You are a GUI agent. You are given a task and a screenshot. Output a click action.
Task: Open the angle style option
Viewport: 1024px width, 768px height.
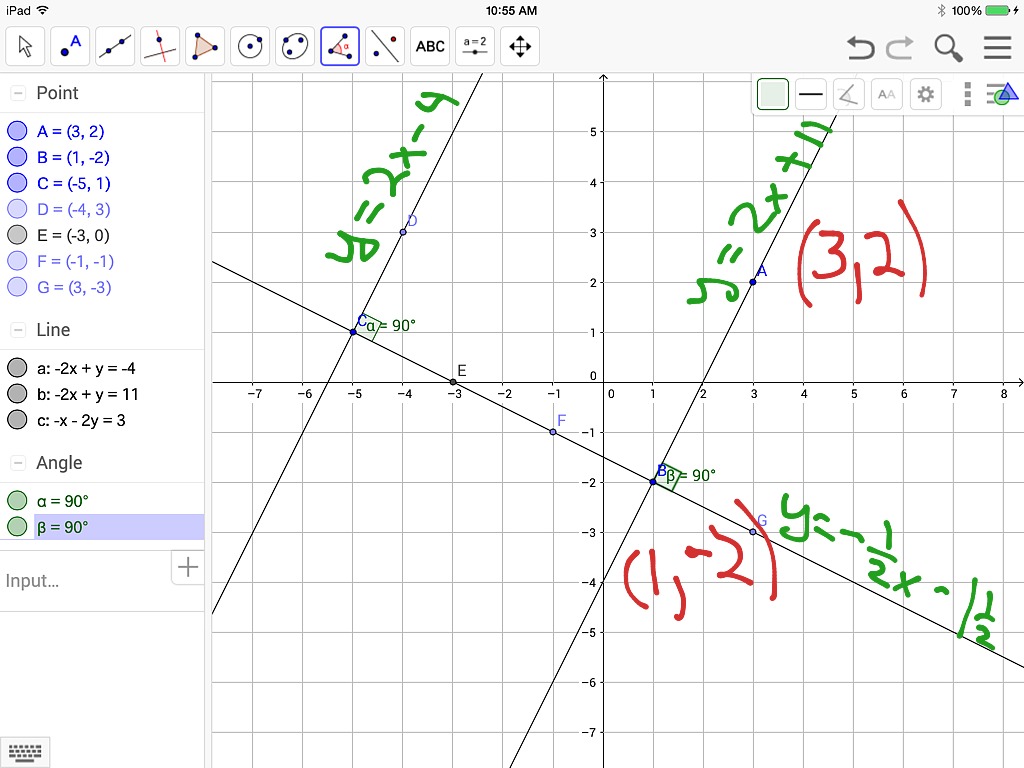pyautogui.click(x=848, y=95)
